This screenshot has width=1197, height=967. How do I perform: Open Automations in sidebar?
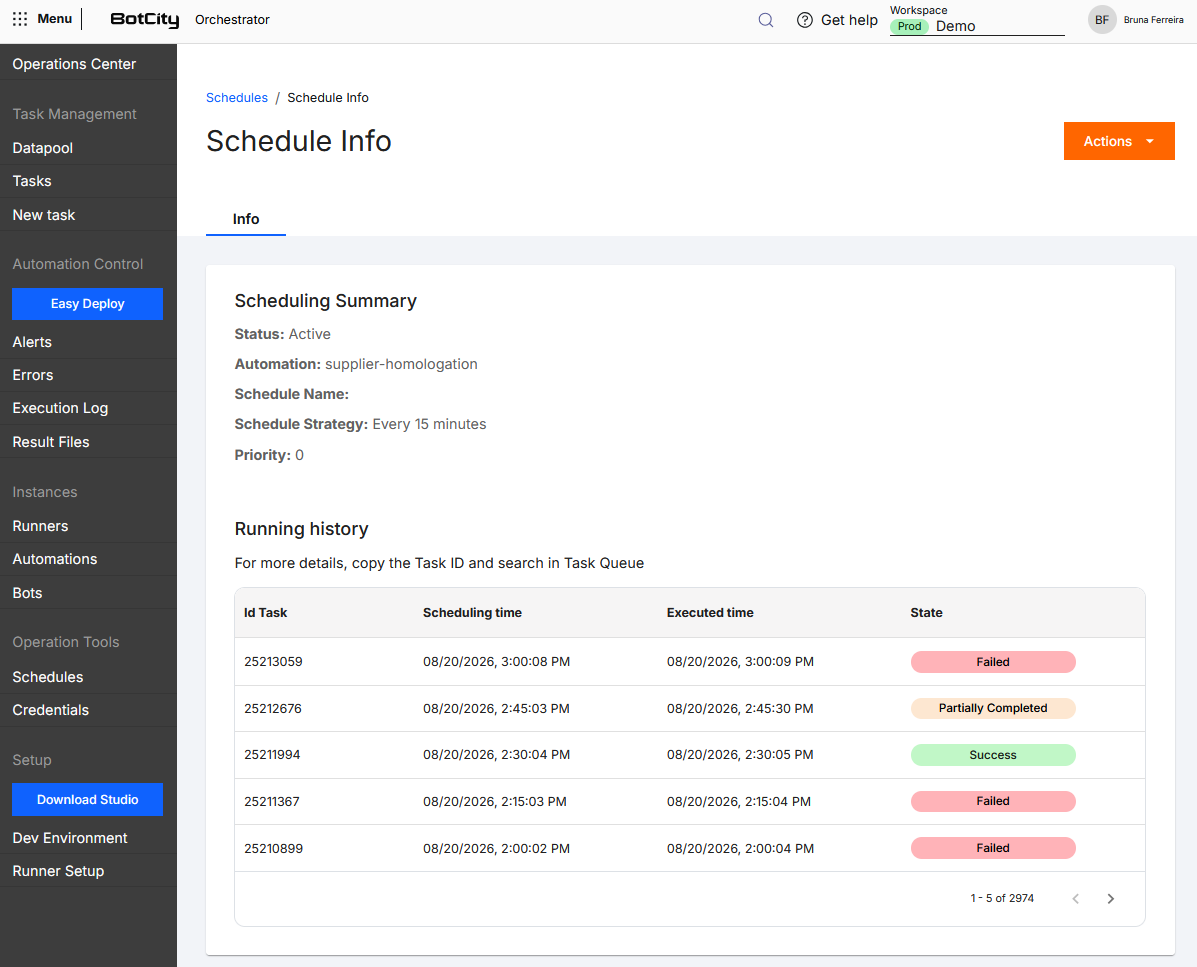(x=55, y=559)
